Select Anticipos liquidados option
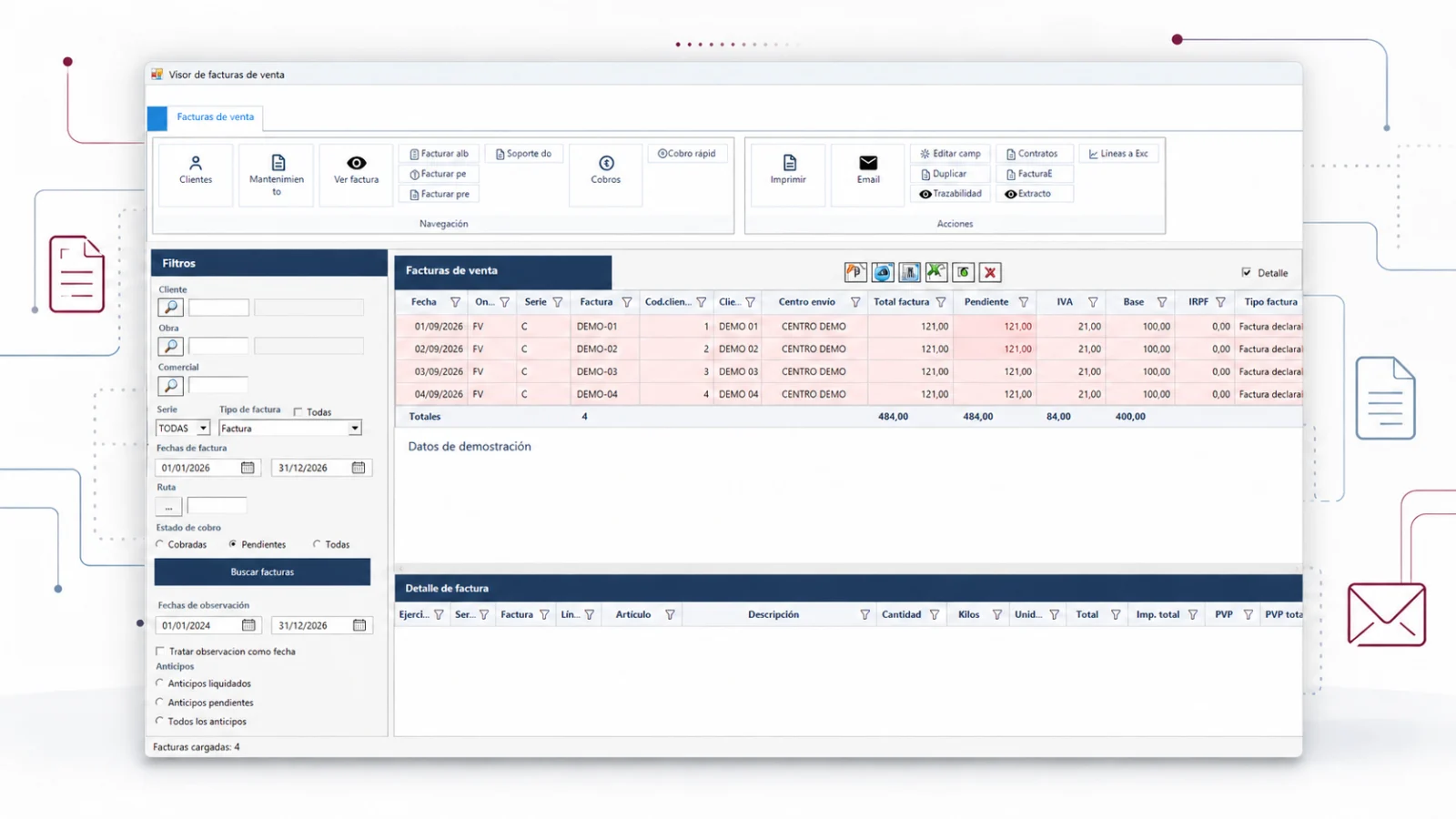 click(160, 683)
